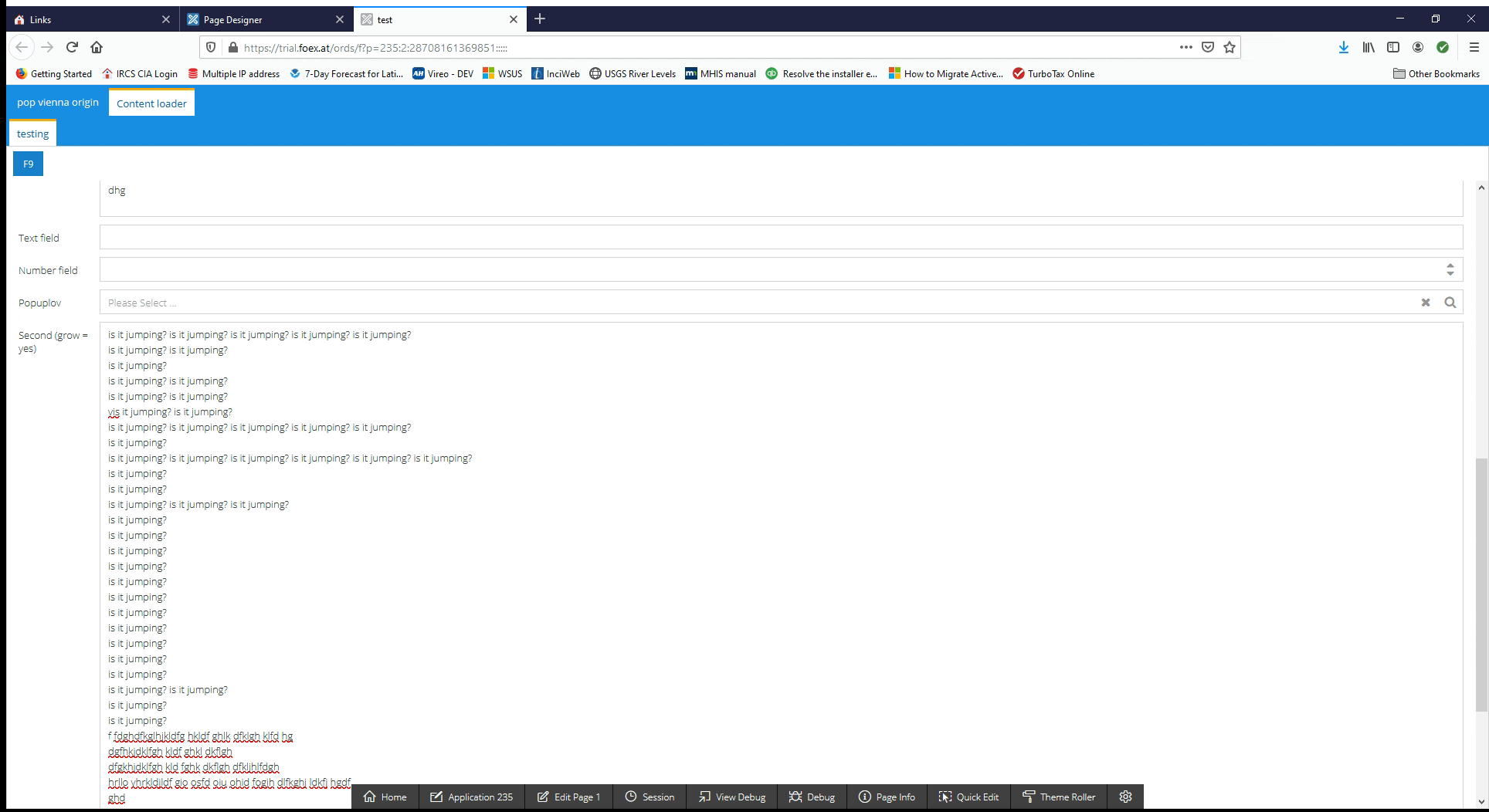Click inside the Text field input
The height and width of the screenshot is (812, 1489).
(780, 238)
